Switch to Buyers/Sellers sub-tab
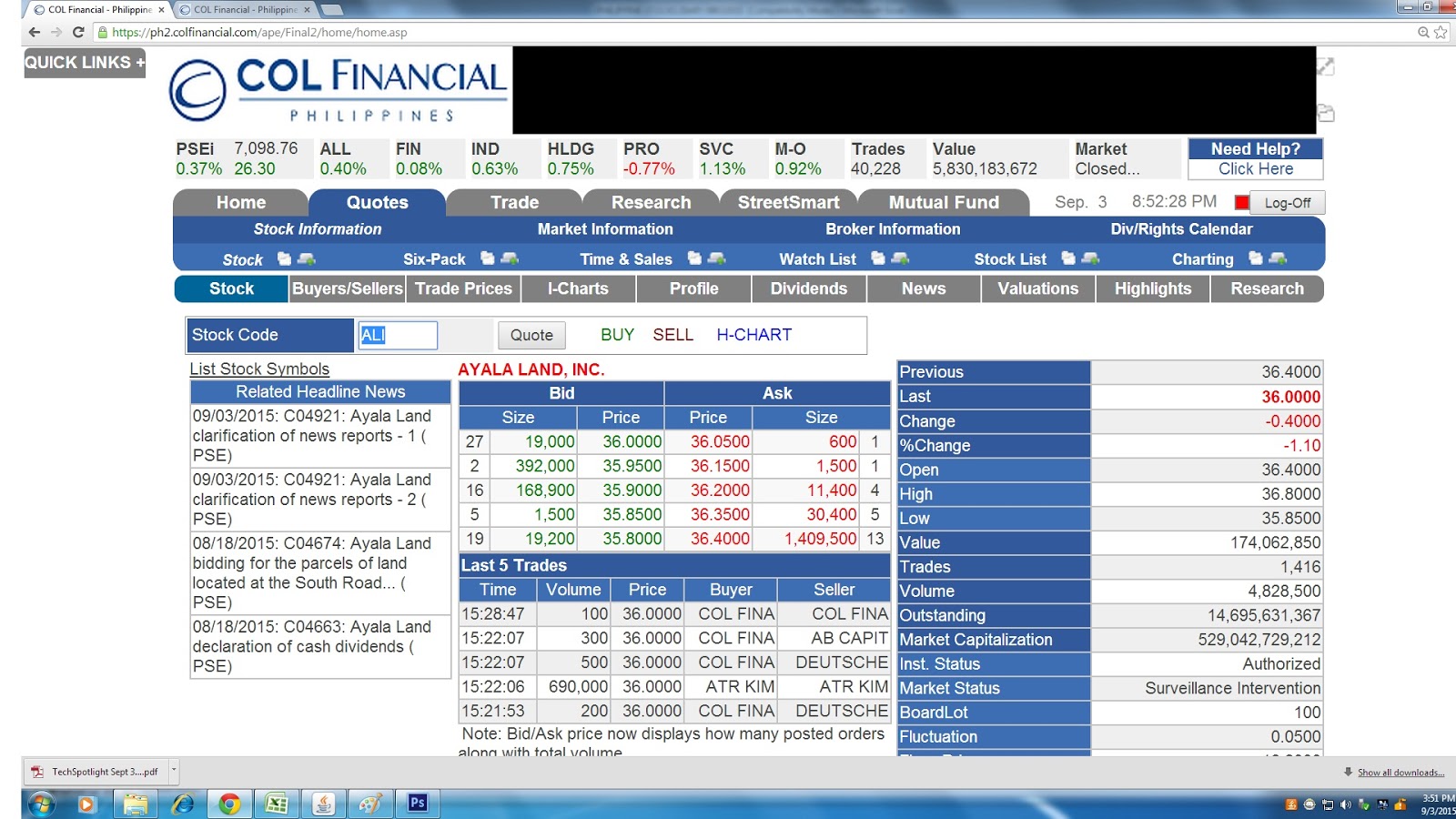The image size is (1456, 819). click(348, 288)
